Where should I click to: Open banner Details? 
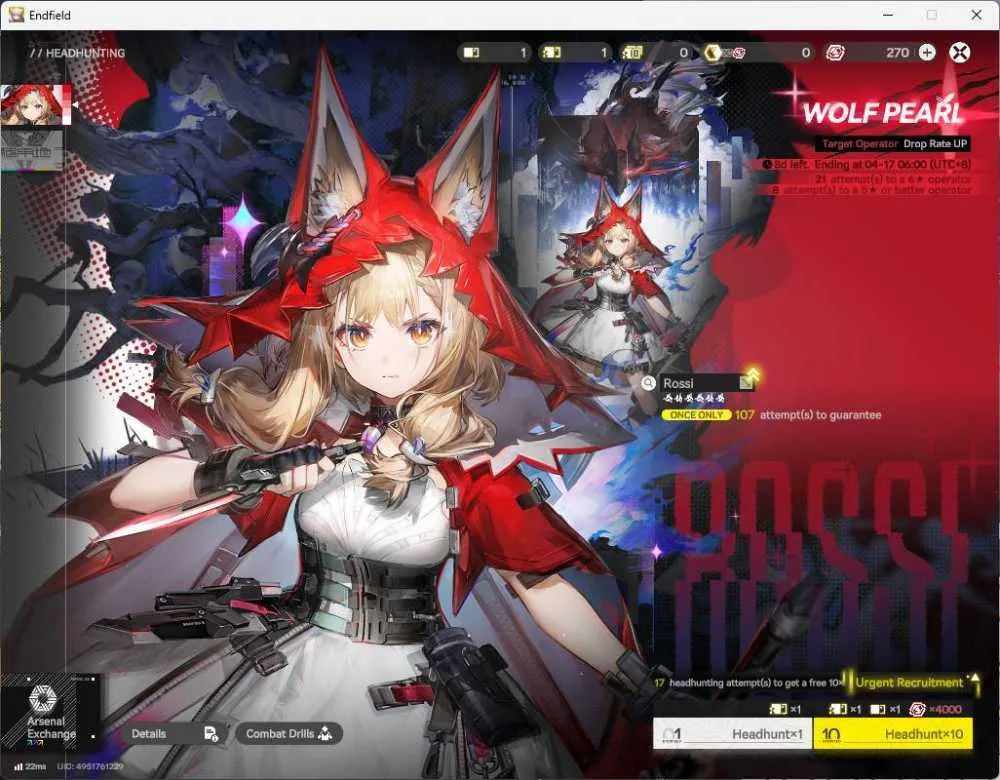(175, 733)
